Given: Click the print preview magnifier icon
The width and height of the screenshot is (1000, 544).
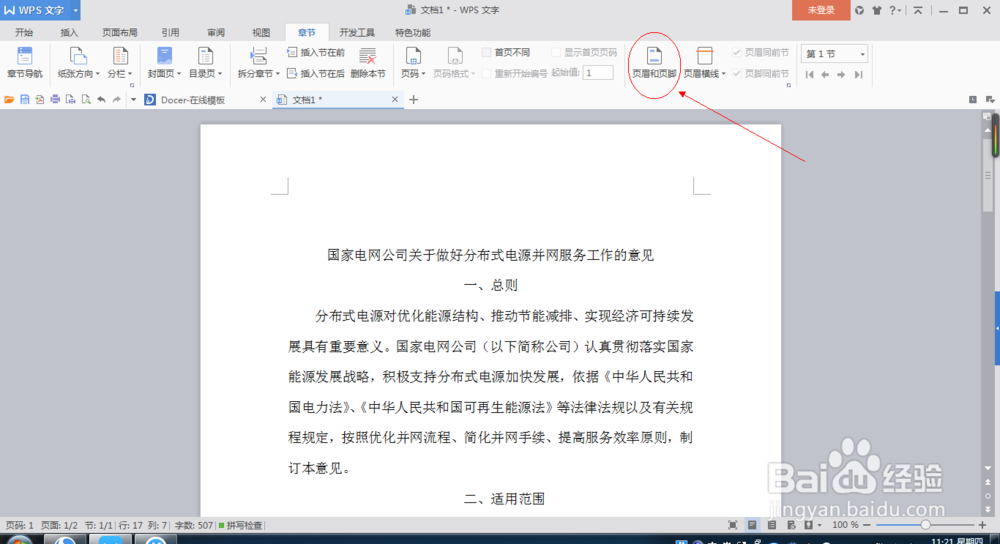Looking at the screenshot, I should (85, 99).
